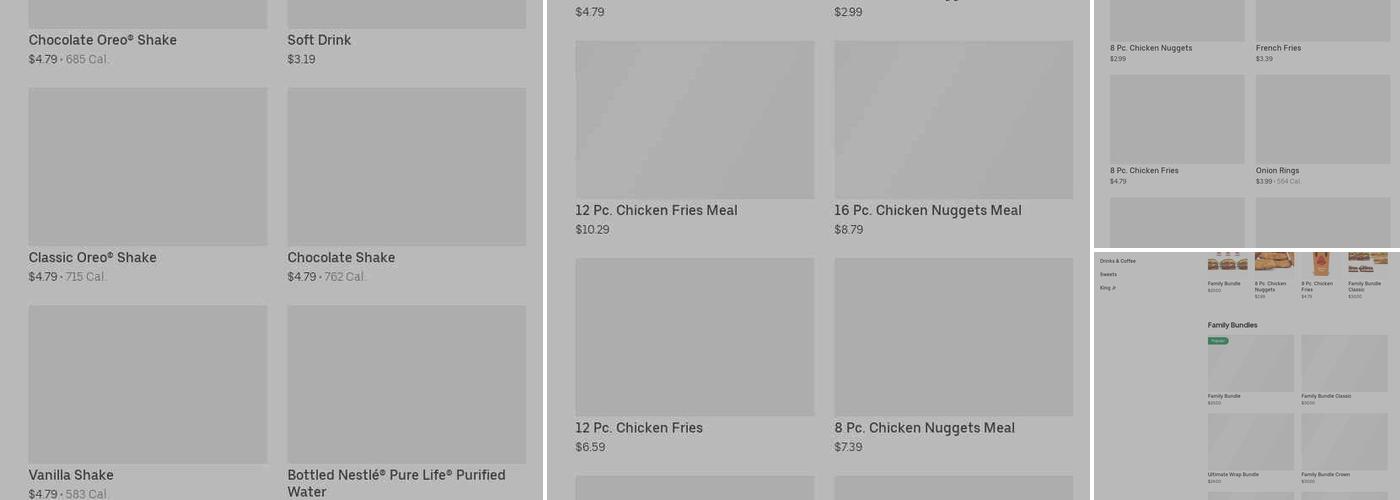Click the Chicken Fries carton photo
Viewport: 1400px width, 500px height.
coord(1321,263)
